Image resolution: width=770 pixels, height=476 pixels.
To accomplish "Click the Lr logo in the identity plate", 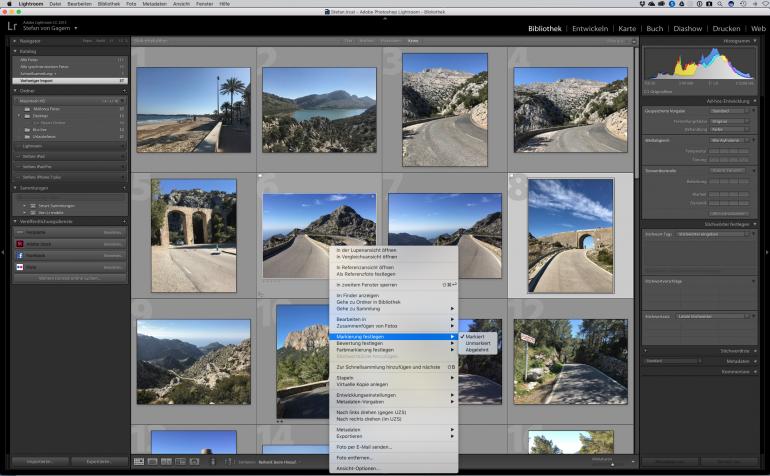I will 12,26.
